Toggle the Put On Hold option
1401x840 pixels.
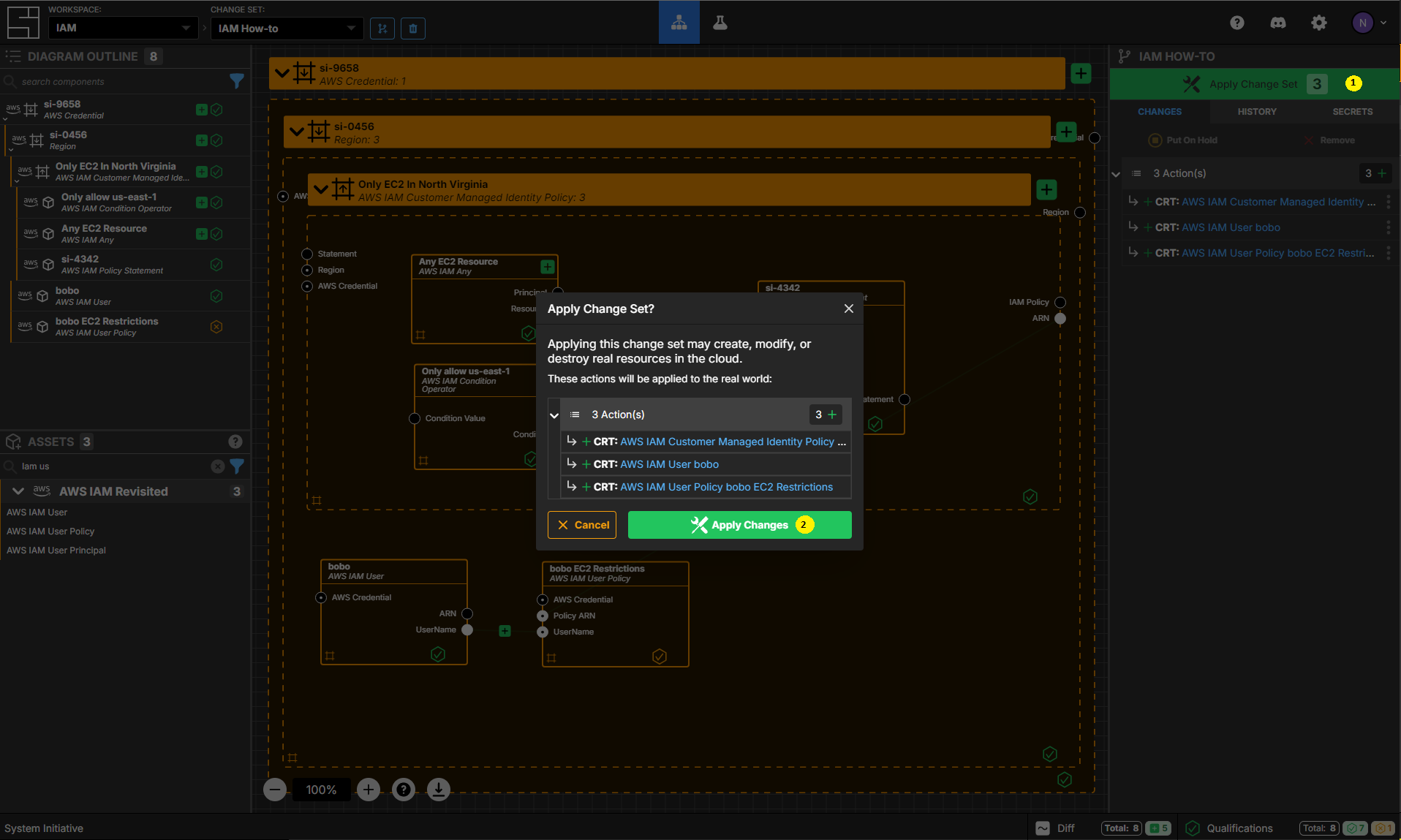pos(1182,140)
